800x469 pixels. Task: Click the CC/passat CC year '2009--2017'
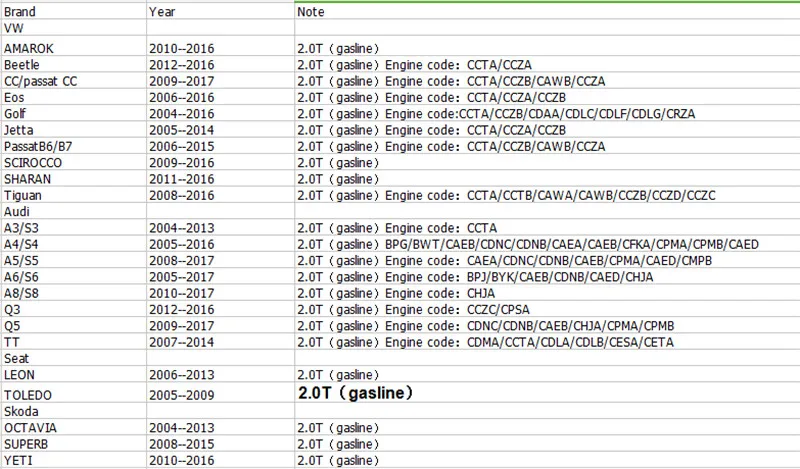pyautogui.click(x=220, y=81)
